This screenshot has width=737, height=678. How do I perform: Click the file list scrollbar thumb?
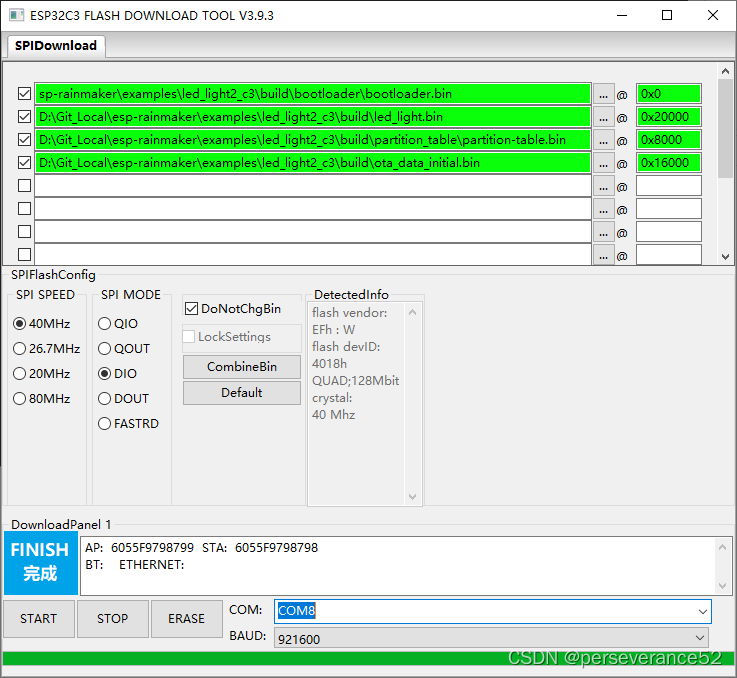pyautogui.click(x=725, y=128)
